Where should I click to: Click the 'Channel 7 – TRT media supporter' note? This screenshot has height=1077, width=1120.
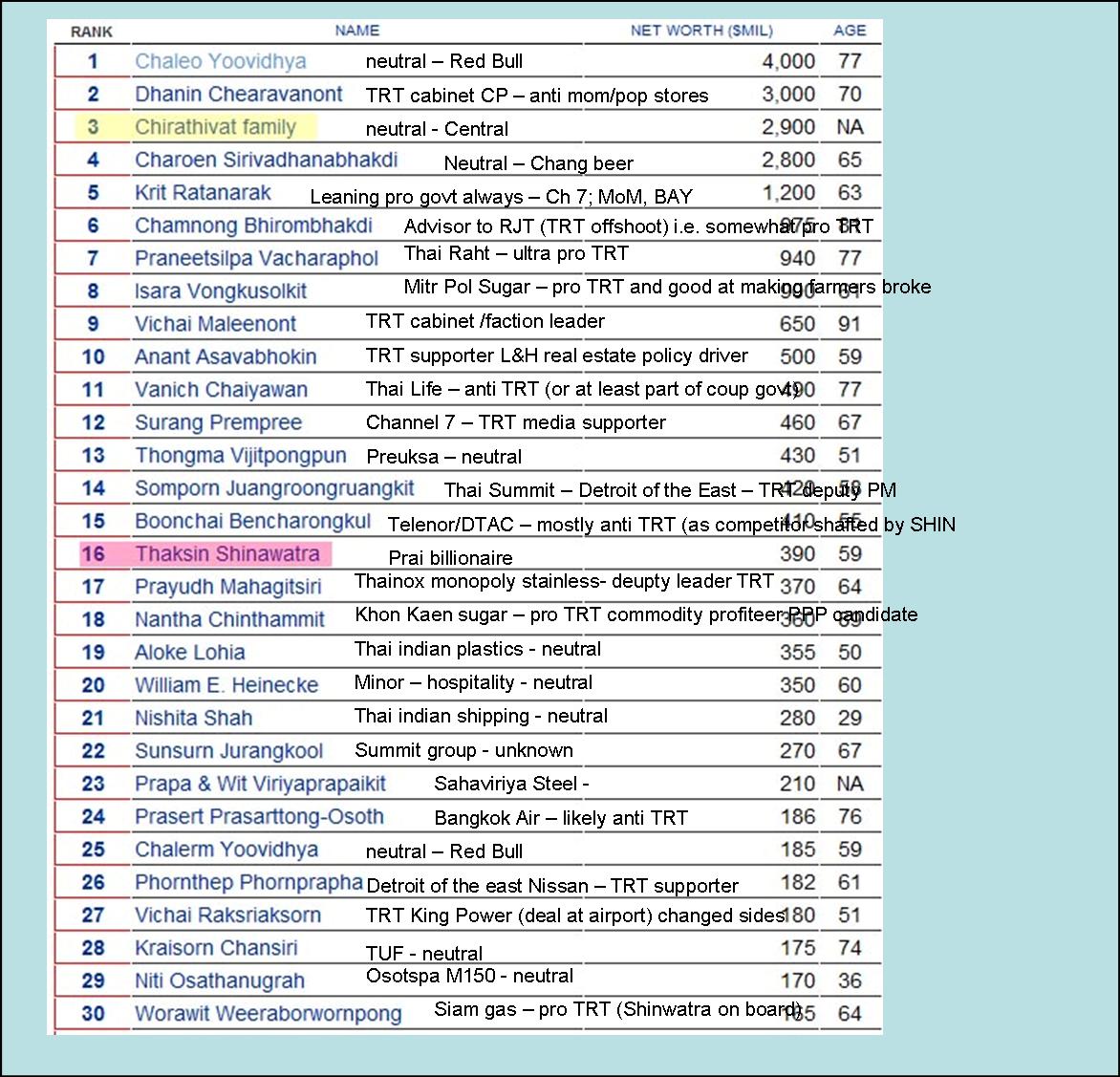(516, 422)
